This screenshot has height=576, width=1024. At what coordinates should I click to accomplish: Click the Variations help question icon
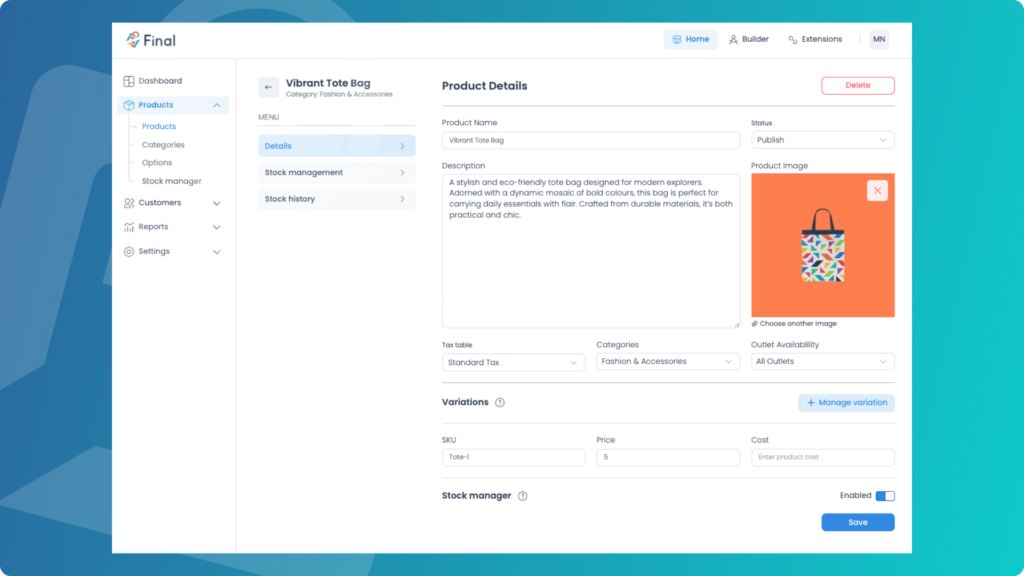(500, 402)
